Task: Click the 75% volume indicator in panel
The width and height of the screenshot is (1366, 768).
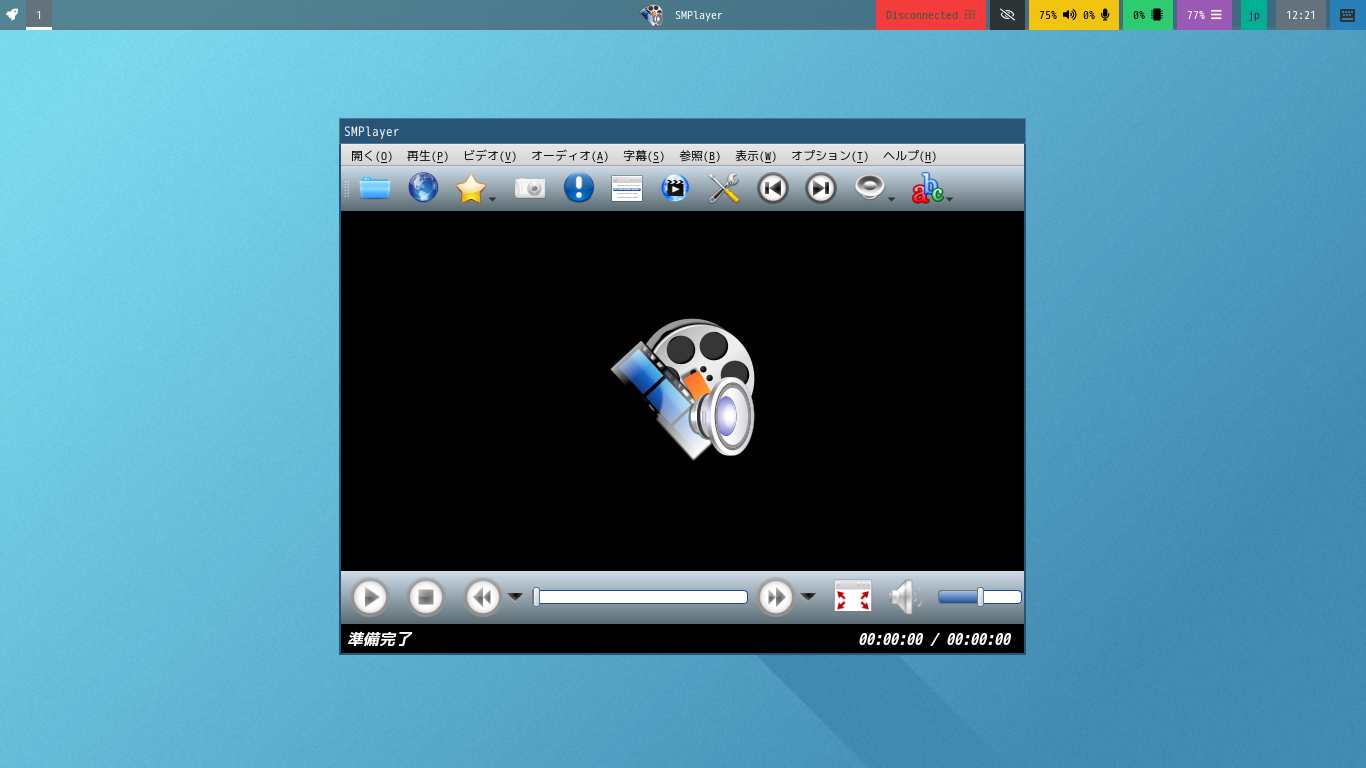Action: (1057, 15)
